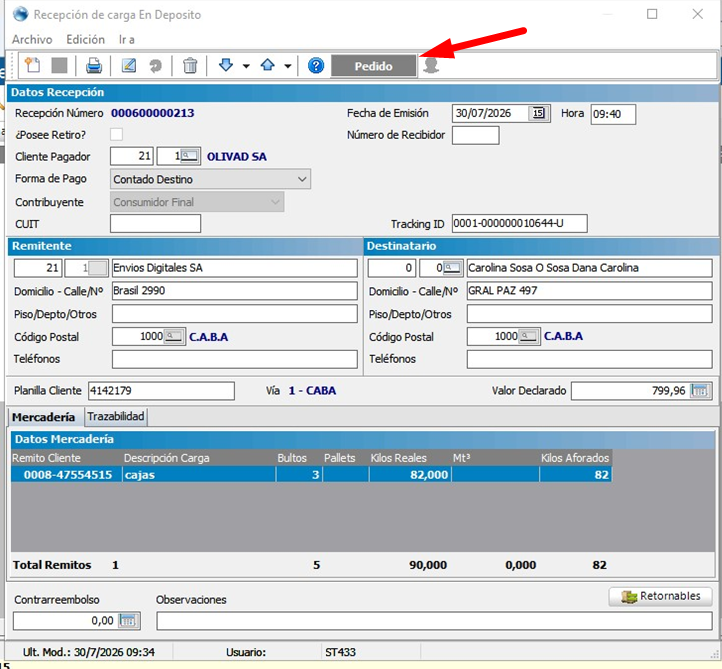722x669 pixels.
Task: Open dropdown arrow next to down arrow icon
Action: (x=246, y=66)
